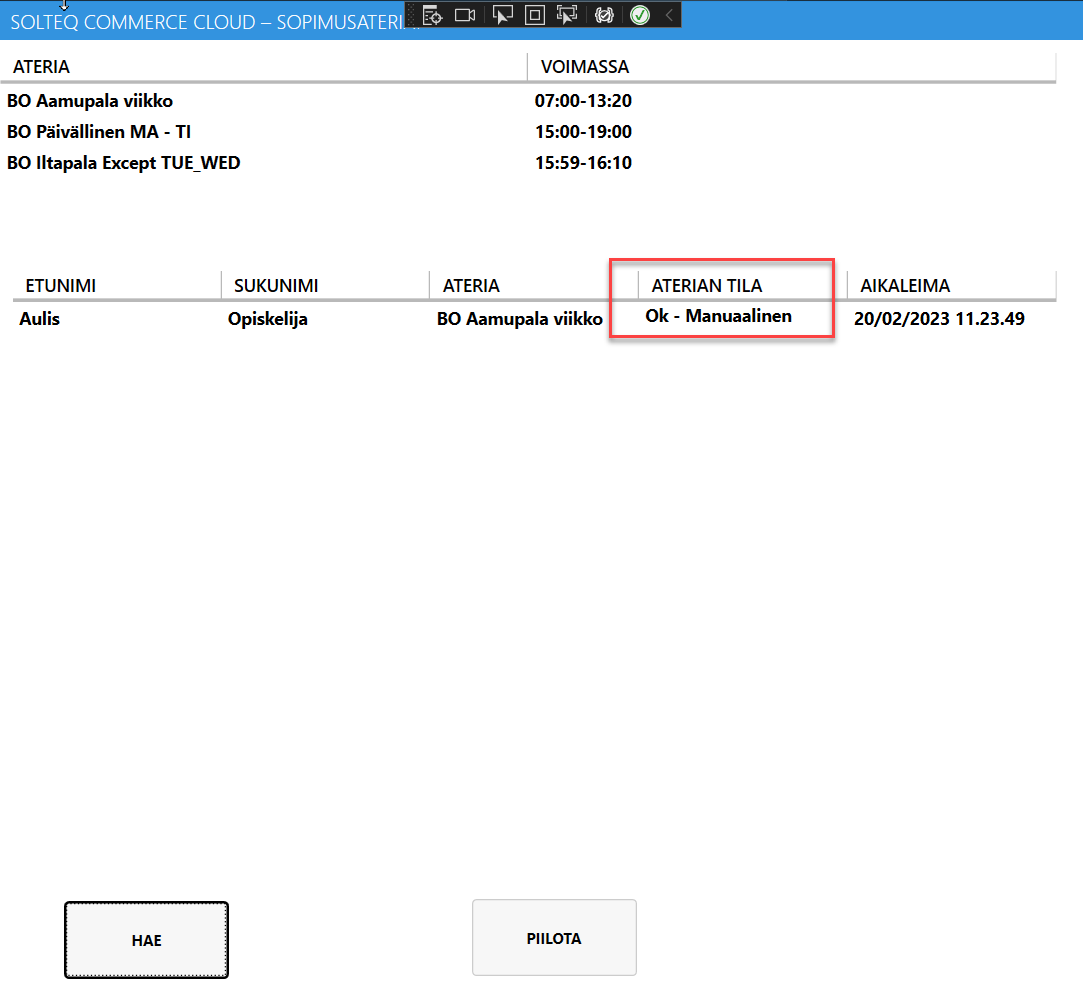Toggle the Display Layout Adorners square icon
The image size is (1083, 990).
pyautogui.click(x=535, y=15)
